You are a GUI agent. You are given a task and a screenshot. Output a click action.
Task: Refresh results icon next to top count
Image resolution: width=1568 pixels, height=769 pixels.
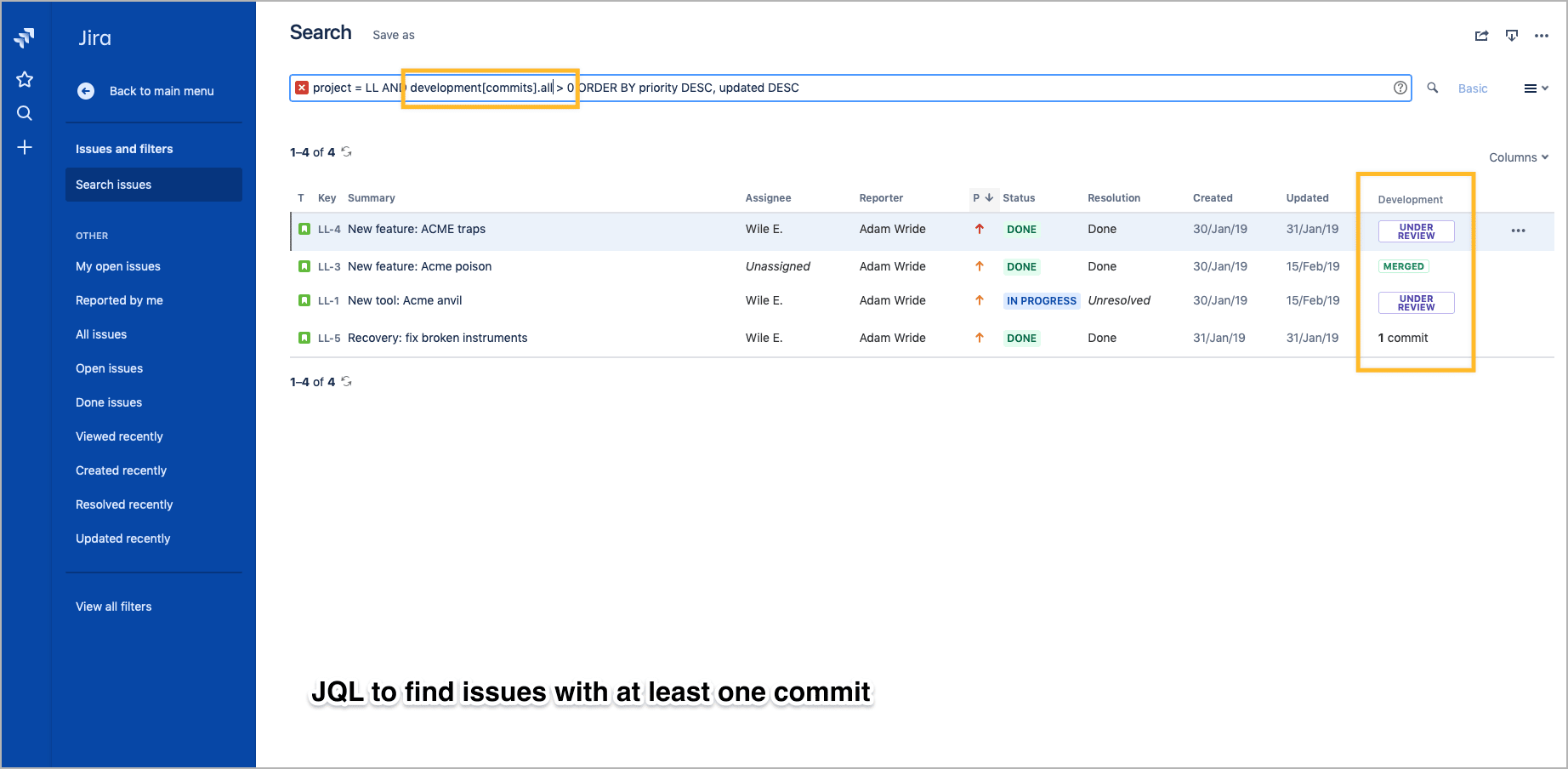[x=347, y=152]
